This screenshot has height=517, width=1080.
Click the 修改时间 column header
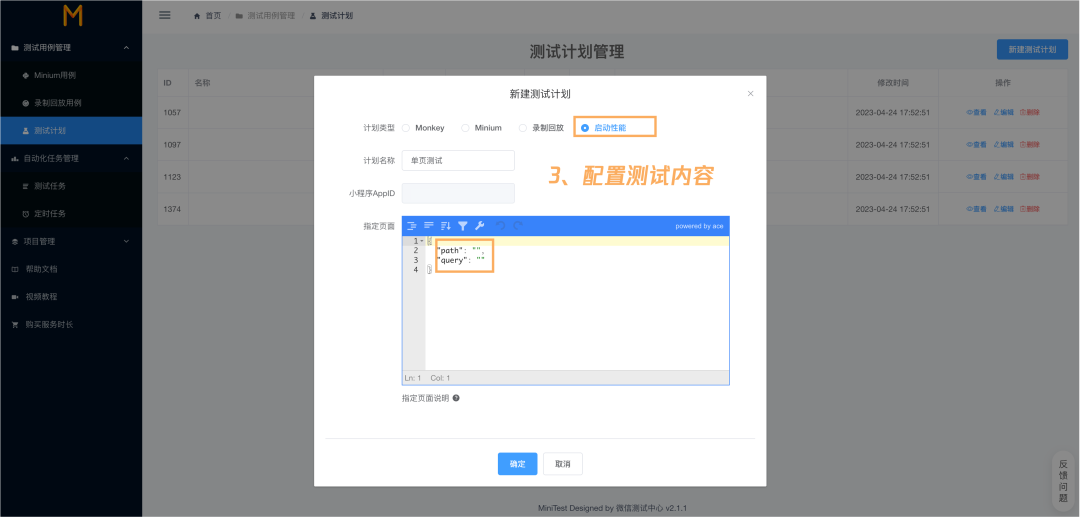coord(893,83)
